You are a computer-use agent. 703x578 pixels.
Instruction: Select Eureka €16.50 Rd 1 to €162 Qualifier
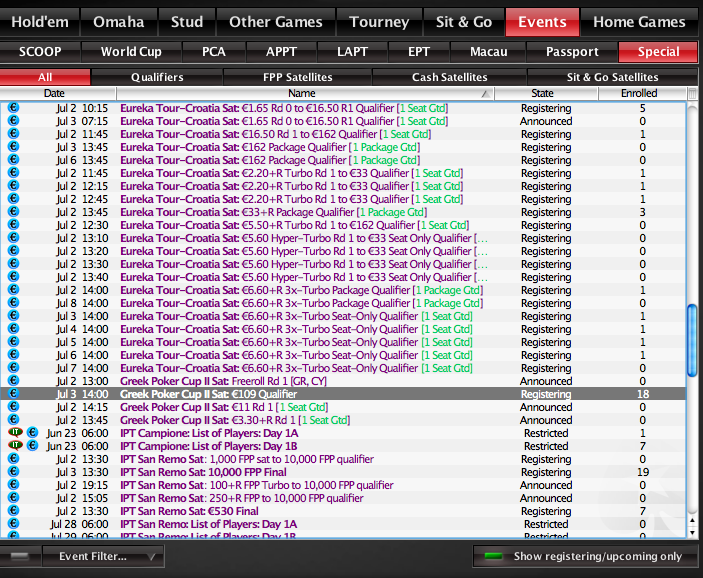(x=343, y=134)
